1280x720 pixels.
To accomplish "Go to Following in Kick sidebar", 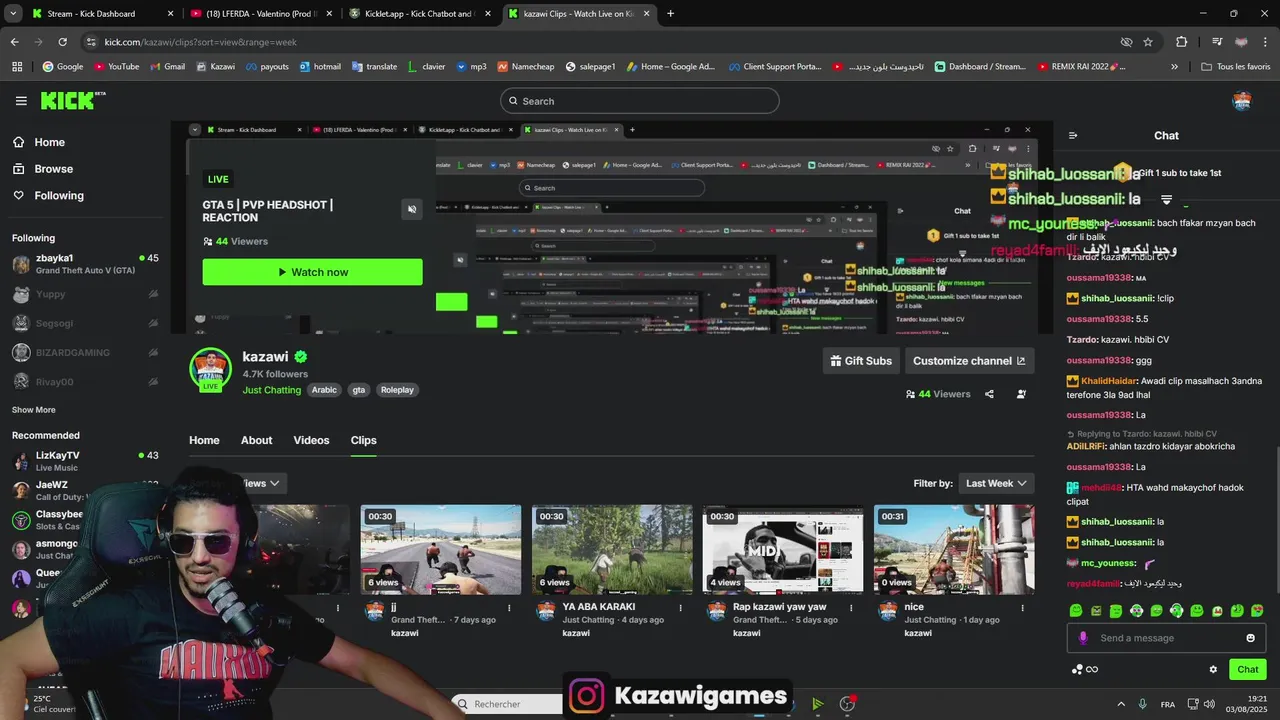I will (59, 196).
